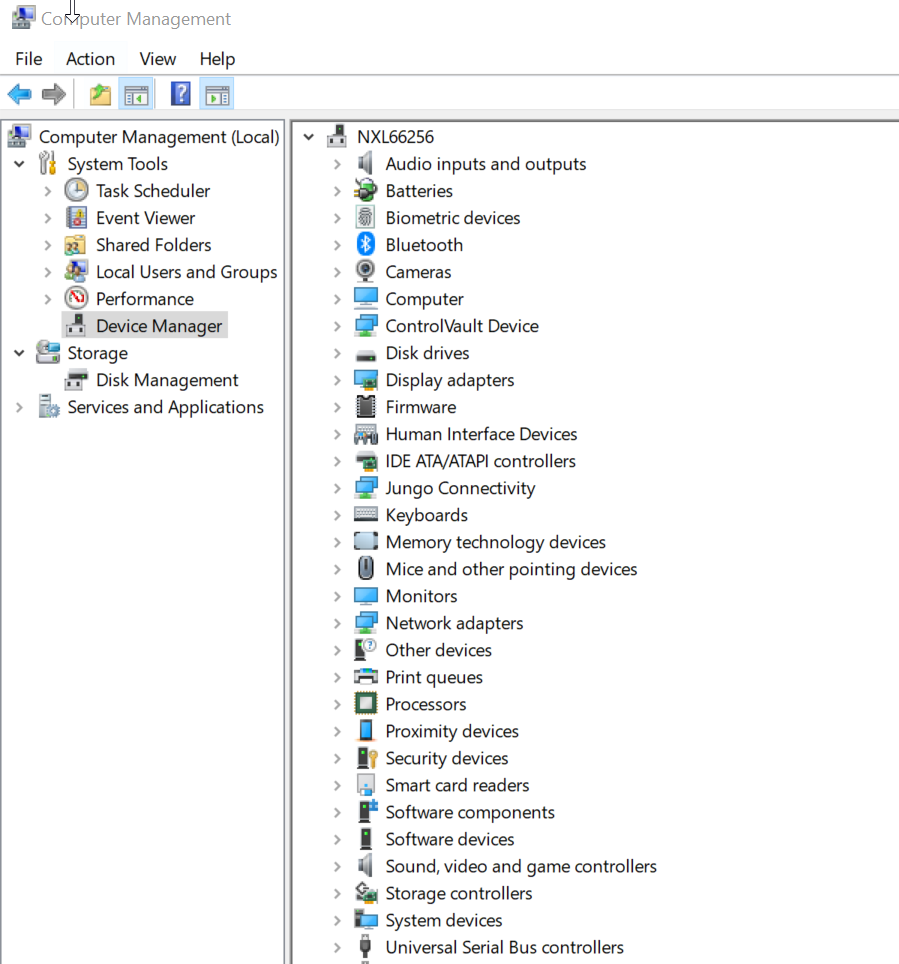The image size is (899, 964).
Task: Select Processors in the device list
Action: [x=425, y=703]
